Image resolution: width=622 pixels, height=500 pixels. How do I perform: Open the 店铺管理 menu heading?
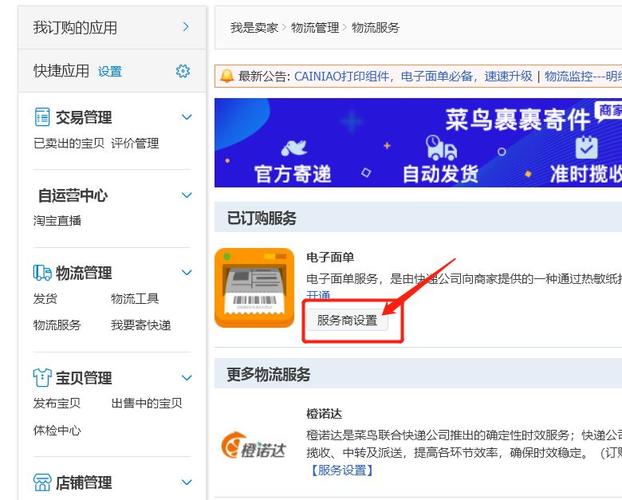click(84, 483)
